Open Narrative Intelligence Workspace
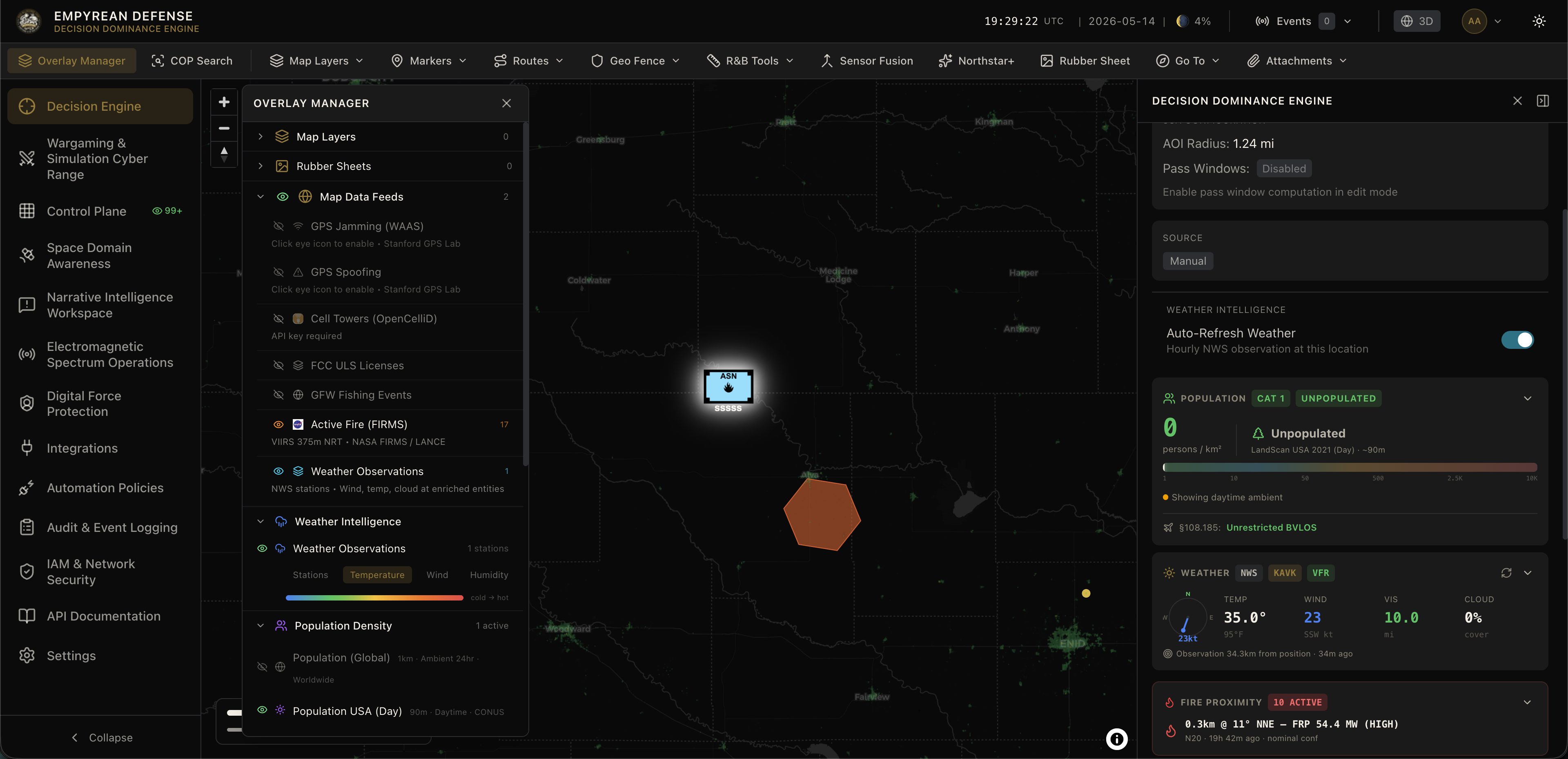This screenshot has height=759, width=1568. coord(100,305)
